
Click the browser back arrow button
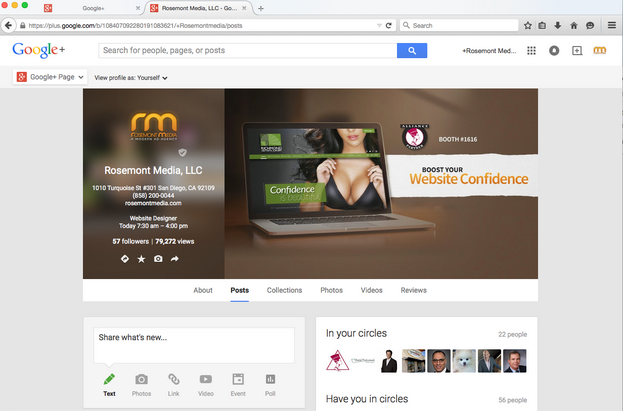coord(8,25)
